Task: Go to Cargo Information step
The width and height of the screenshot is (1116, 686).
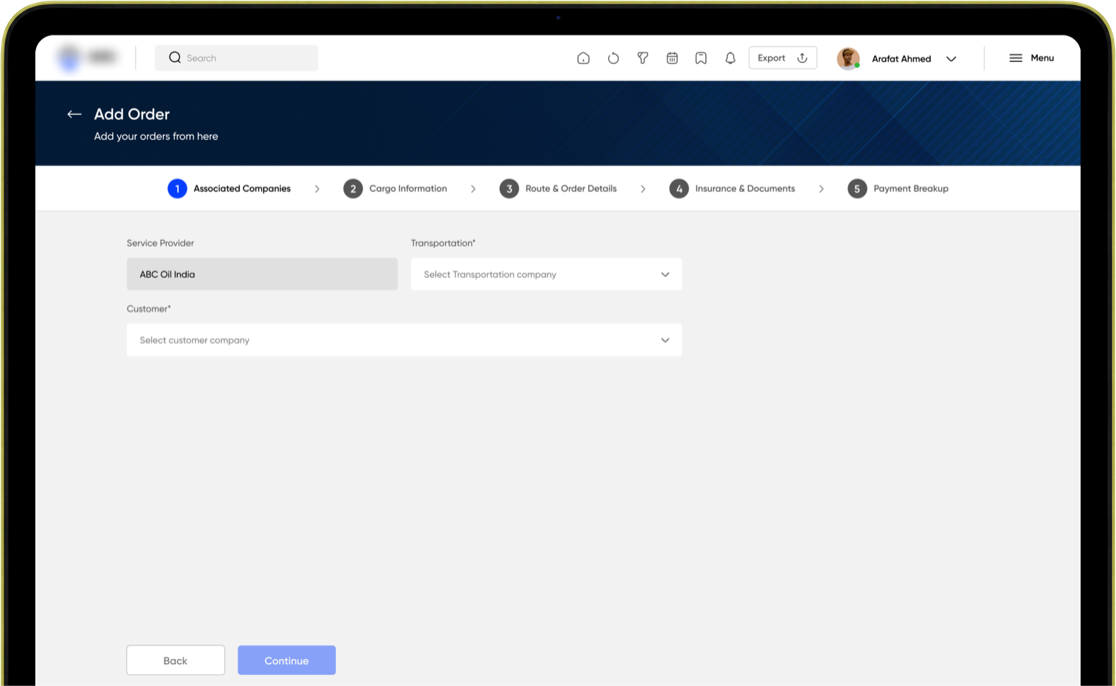Action: coord(395,189)
